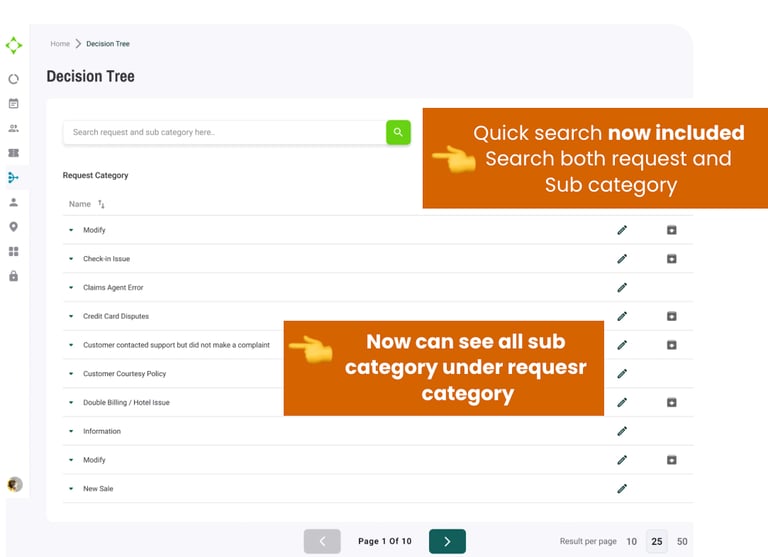The width and height of the screenshot is (768, 557).
Task: Edit the Check-in Issue category
Action: (x=622, y=259)
